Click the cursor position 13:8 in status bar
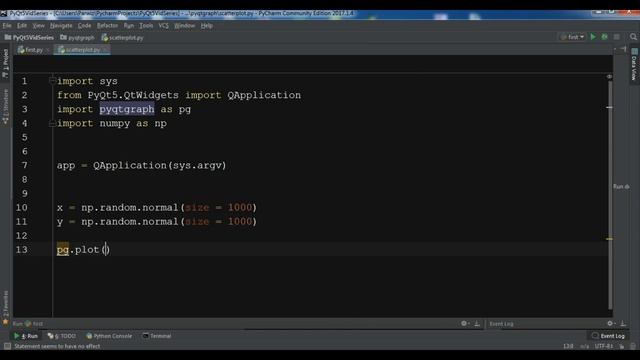Screen dimensions: 640x360 click(568, 346)
